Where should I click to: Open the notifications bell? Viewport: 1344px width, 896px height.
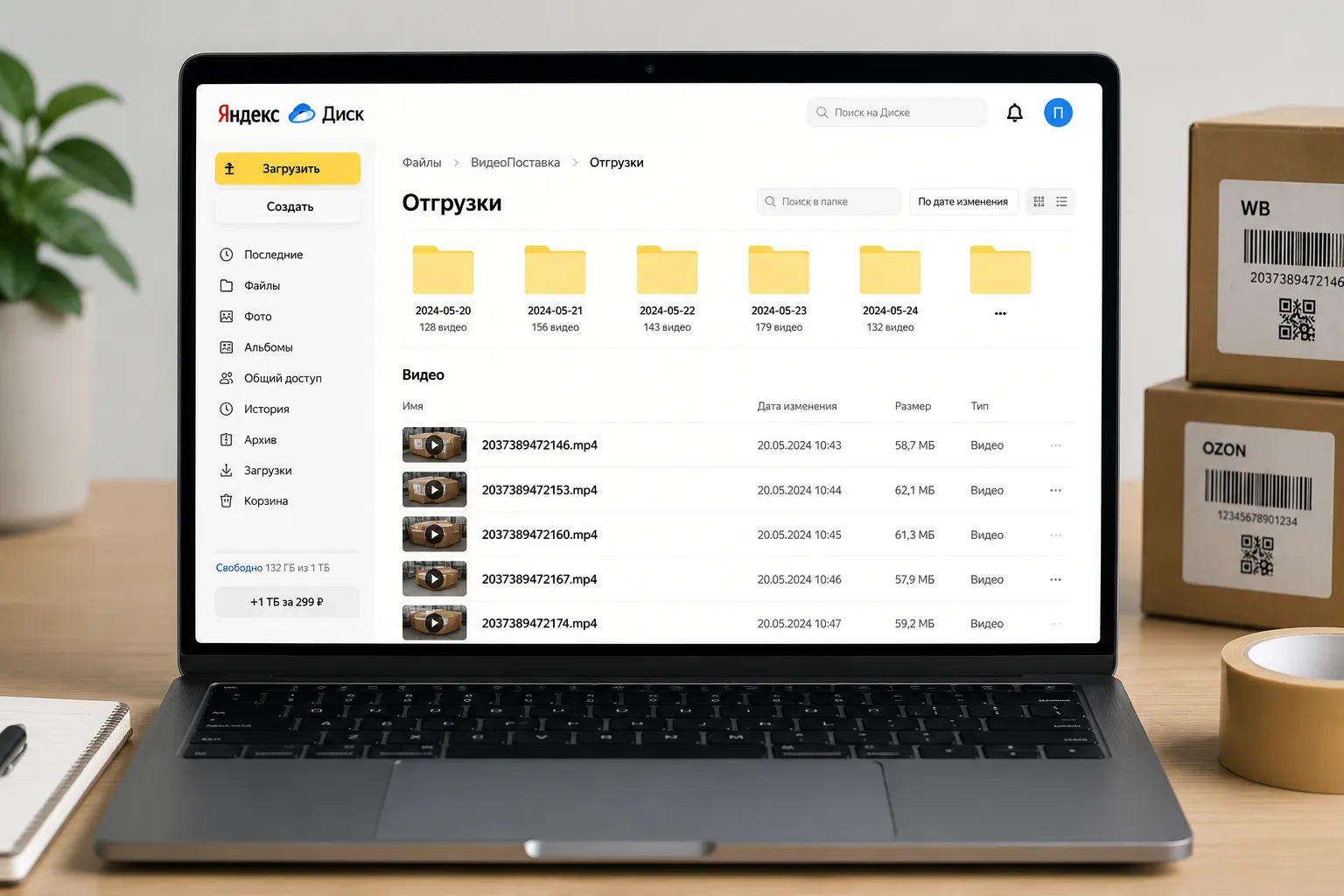click(1015, 113)
